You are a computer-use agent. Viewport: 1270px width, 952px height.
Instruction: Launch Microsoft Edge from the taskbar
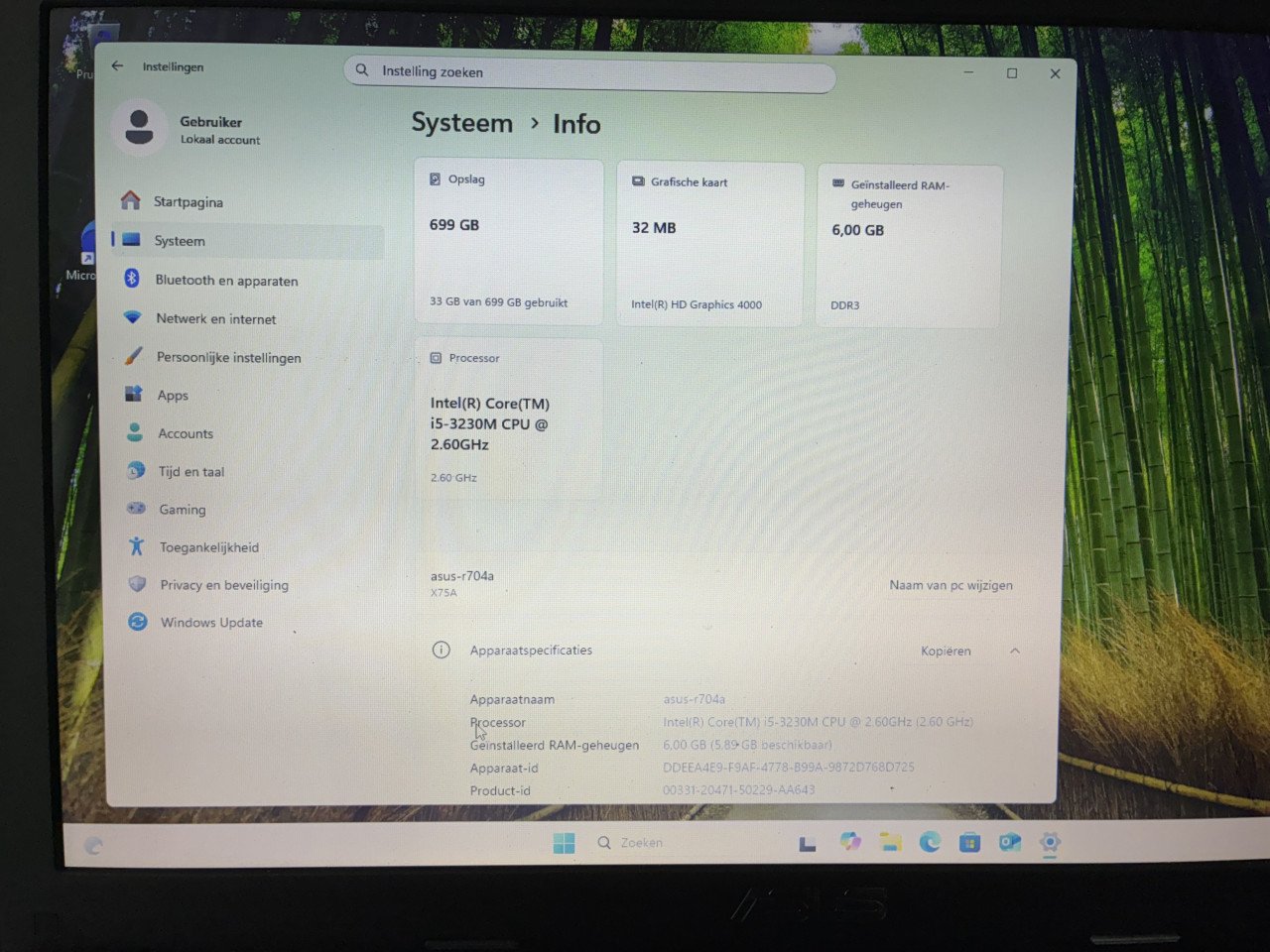point(930,842)
